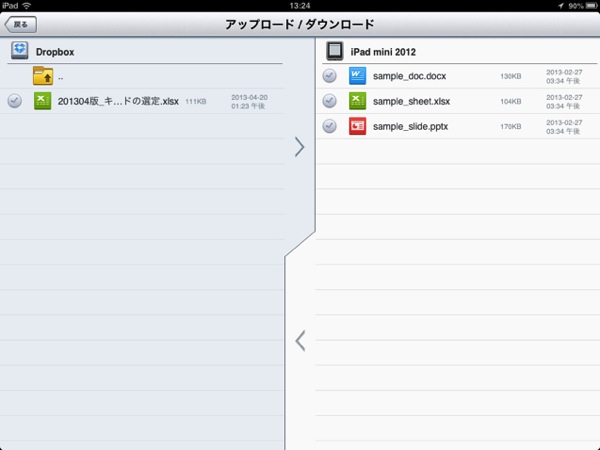Click left chevron to upload to Dropbox
This screenshot has height=450, width=600.
[300, 341]
